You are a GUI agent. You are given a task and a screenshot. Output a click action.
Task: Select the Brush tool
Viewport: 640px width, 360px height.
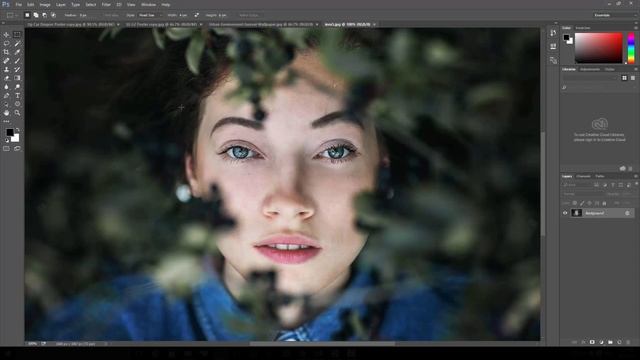pos(17,60)
